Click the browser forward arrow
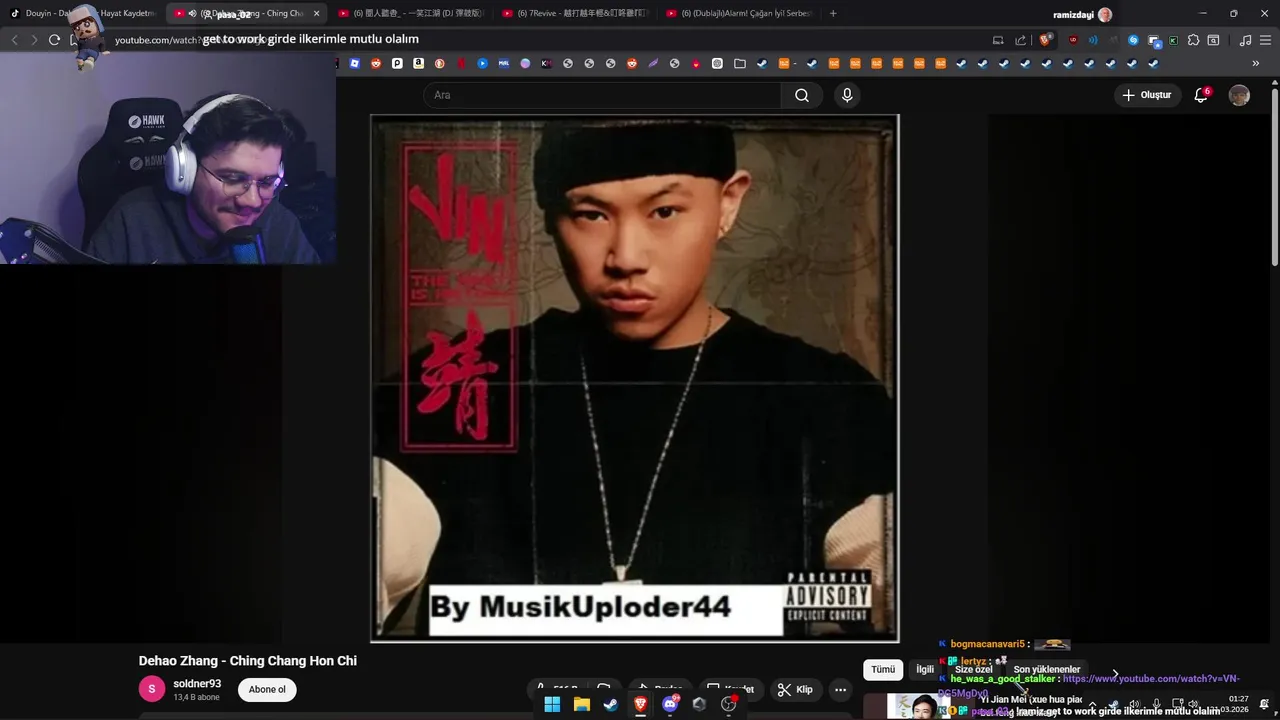The height and width of the screenshot is (720, 1280). click(34, 40)
